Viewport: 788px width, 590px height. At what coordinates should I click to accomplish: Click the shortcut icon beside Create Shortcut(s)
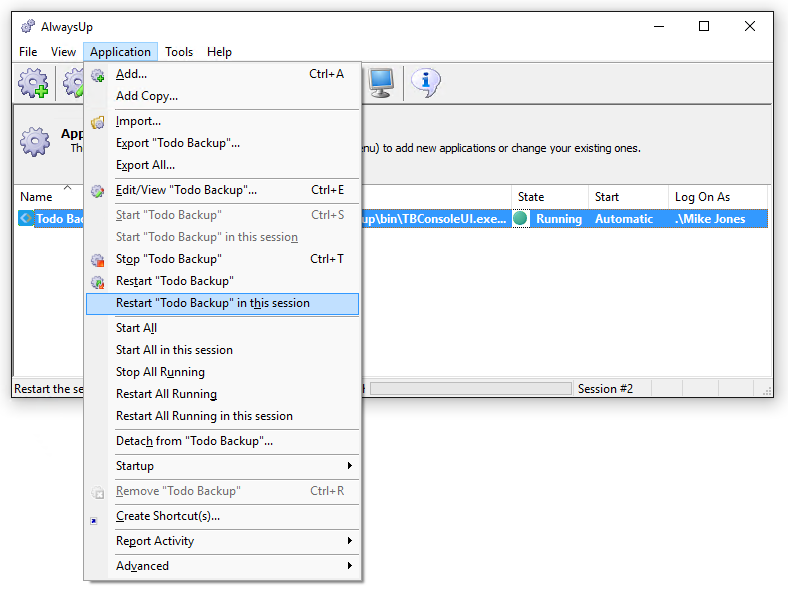click(x=94, y=521)
